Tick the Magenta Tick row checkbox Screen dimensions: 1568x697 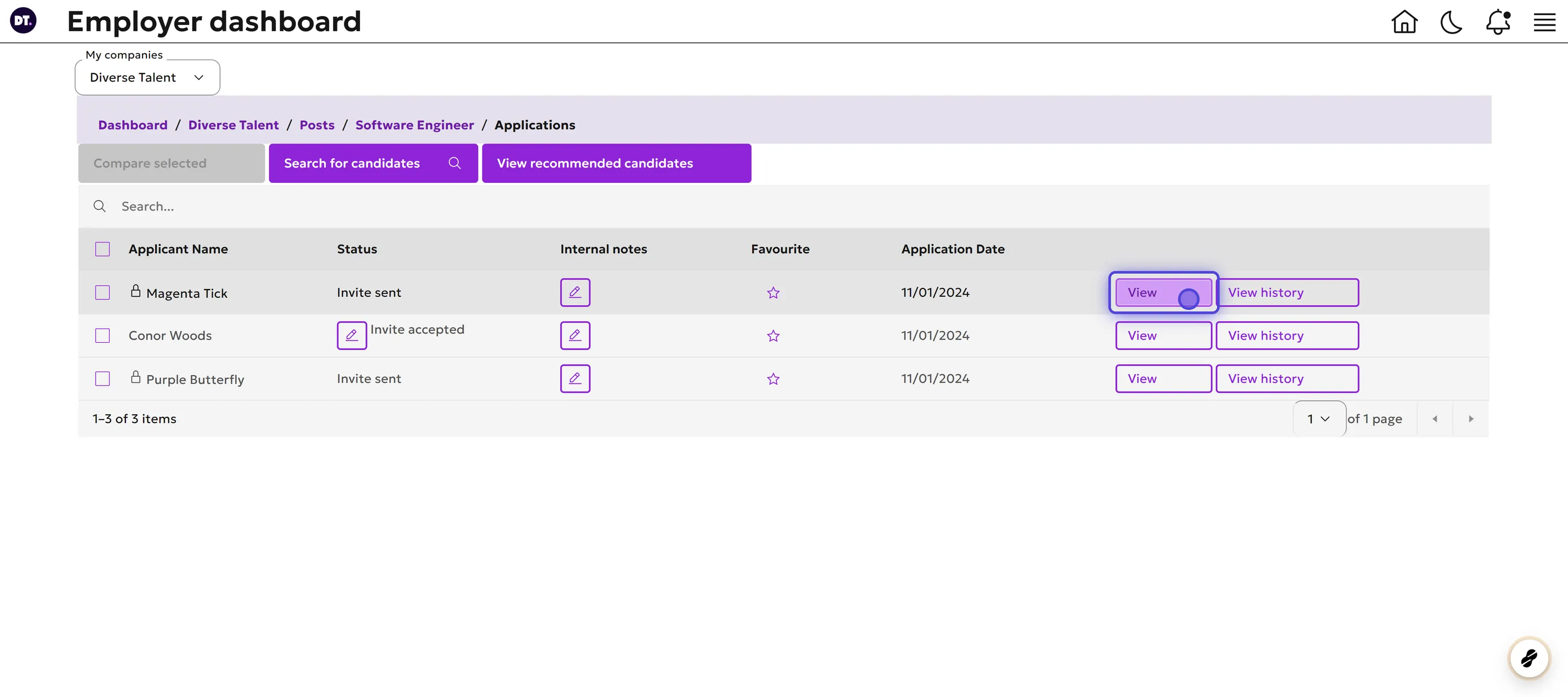click(x=102, y=293)
